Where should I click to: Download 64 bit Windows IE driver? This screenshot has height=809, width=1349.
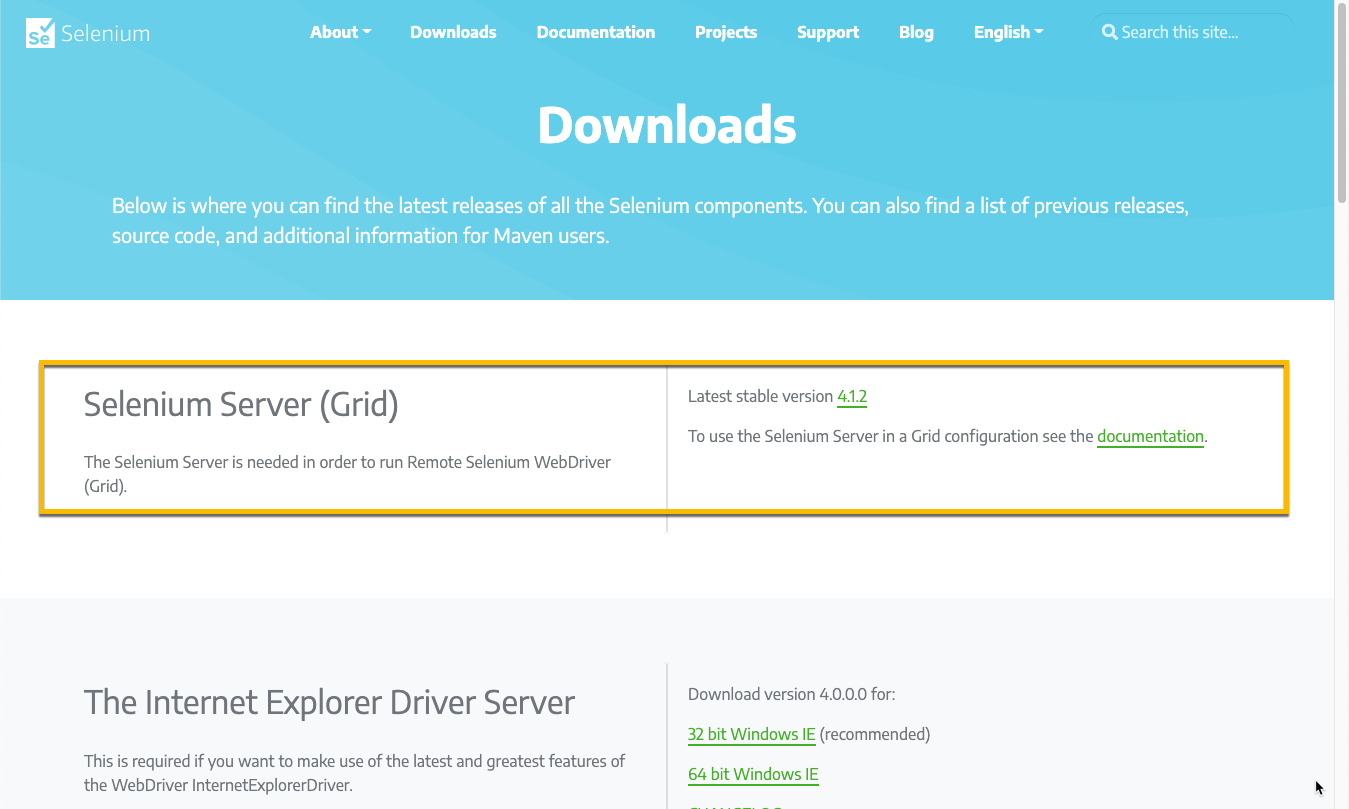click(x=753, y=774)
